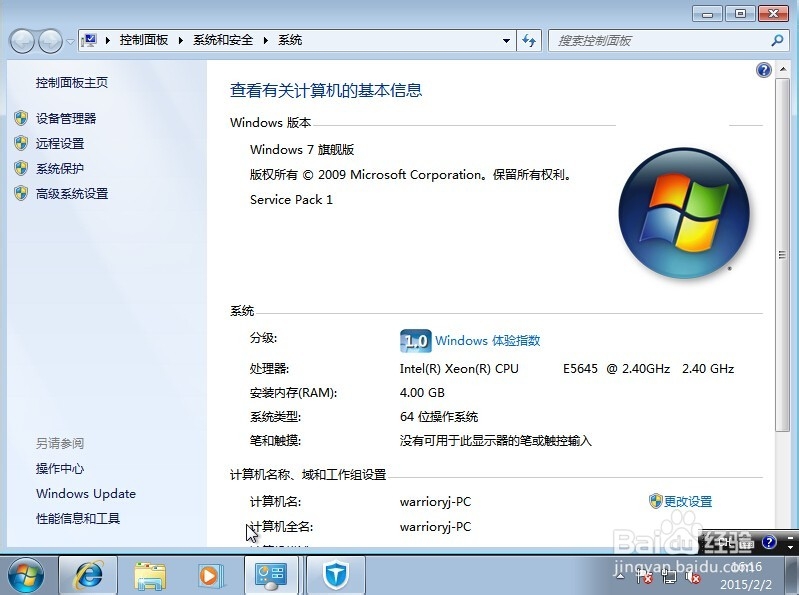
Task: Minimize the System window
Action: point(707,14)
